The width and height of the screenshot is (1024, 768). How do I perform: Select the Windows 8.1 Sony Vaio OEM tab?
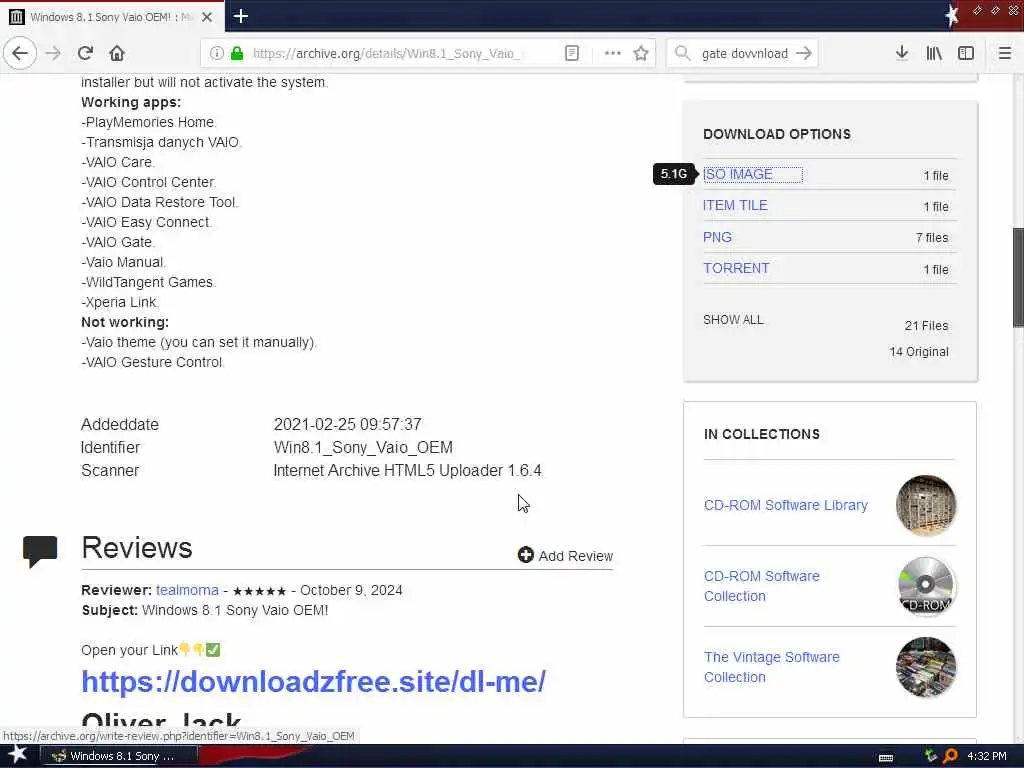pos(112,17)
